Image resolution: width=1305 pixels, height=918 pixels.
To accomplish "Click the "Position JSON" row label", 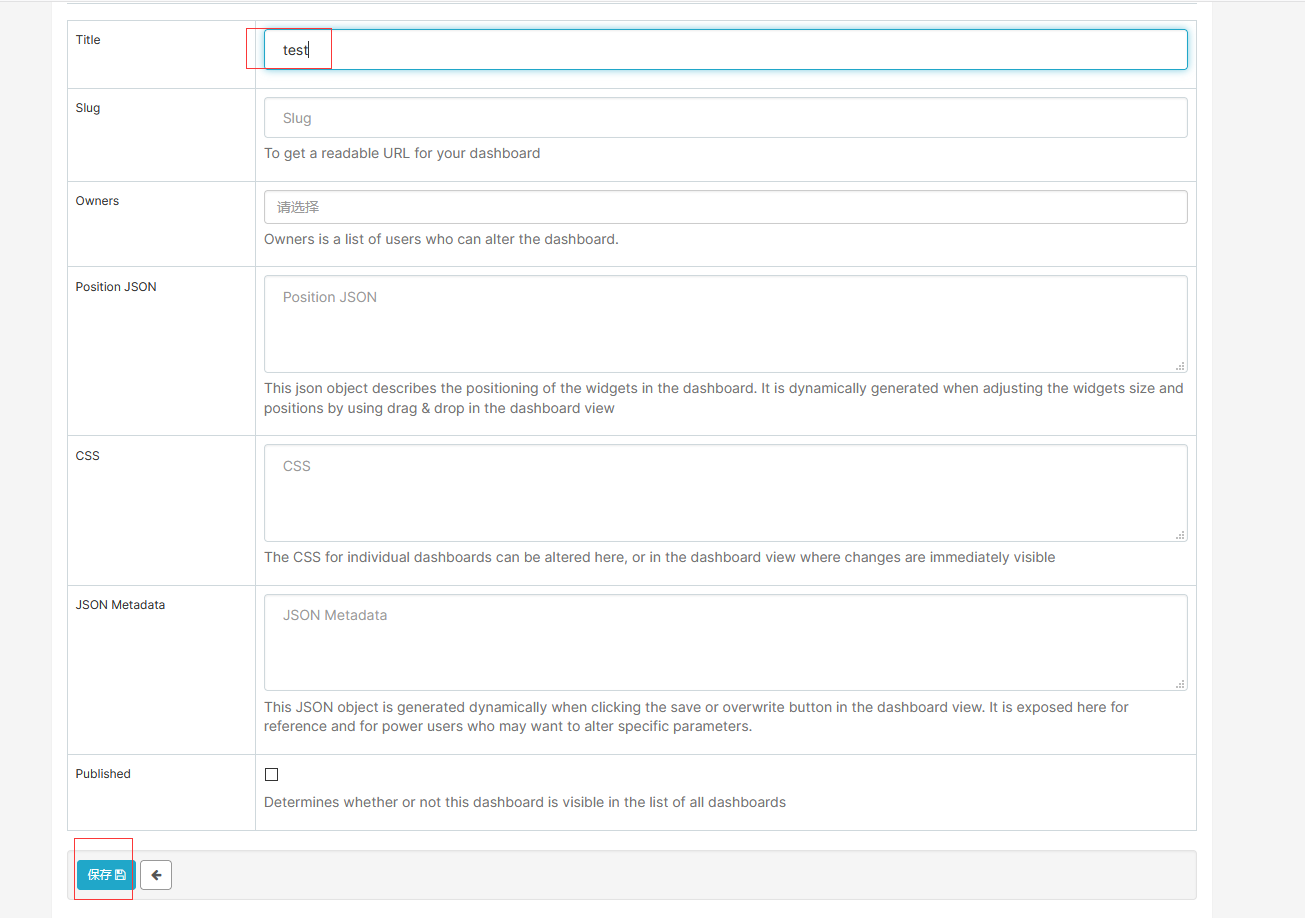I will pos(116,287).
